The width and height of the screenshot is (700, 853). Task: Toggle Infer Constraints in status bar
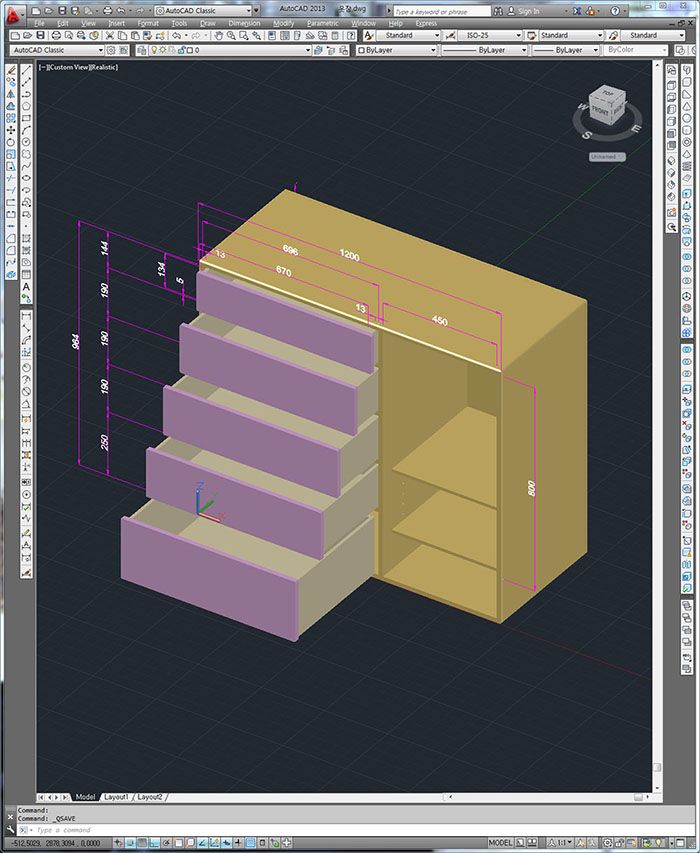coord(118,843)
